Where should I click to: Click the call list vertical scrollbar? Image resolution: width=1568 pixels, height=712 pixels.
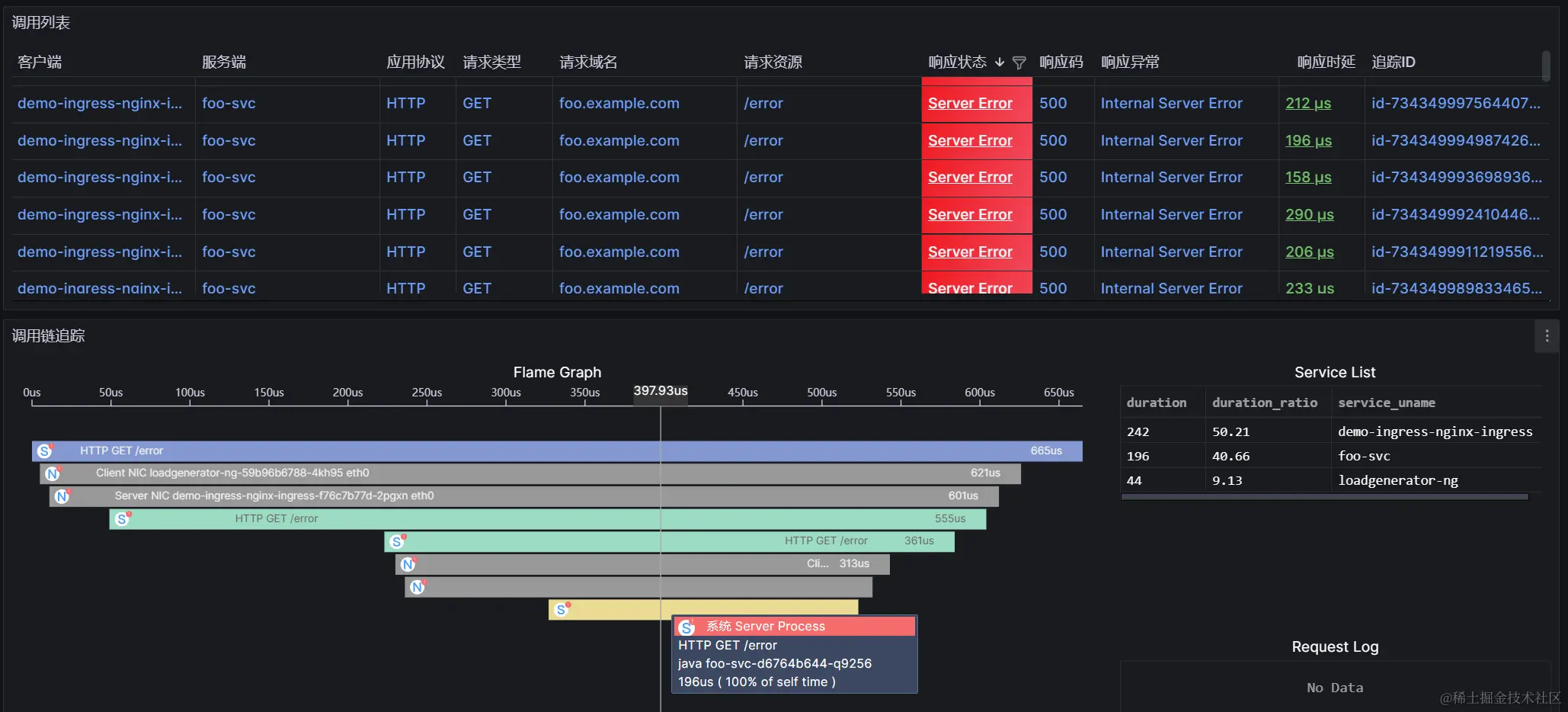[1546, 67]
